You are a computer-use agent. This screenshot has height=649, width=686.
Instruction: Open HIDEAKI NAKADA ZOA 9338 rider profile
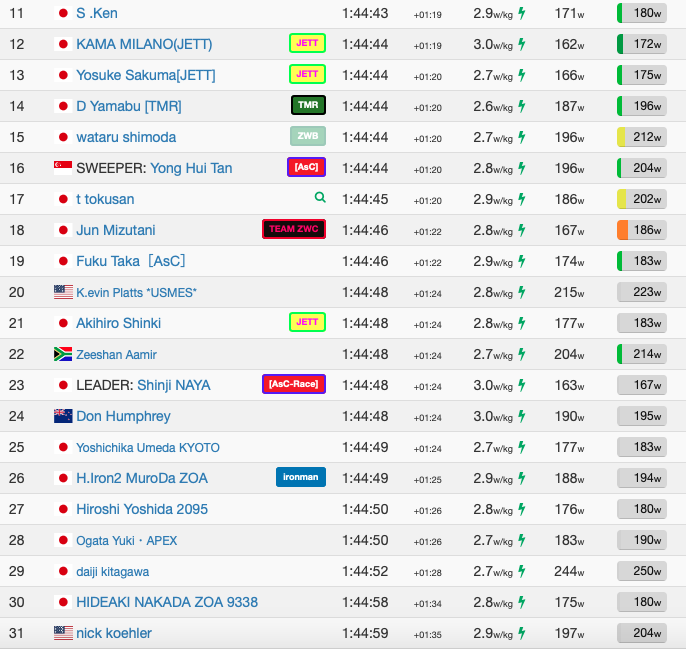pyautogui.click(x=167, y=602)
